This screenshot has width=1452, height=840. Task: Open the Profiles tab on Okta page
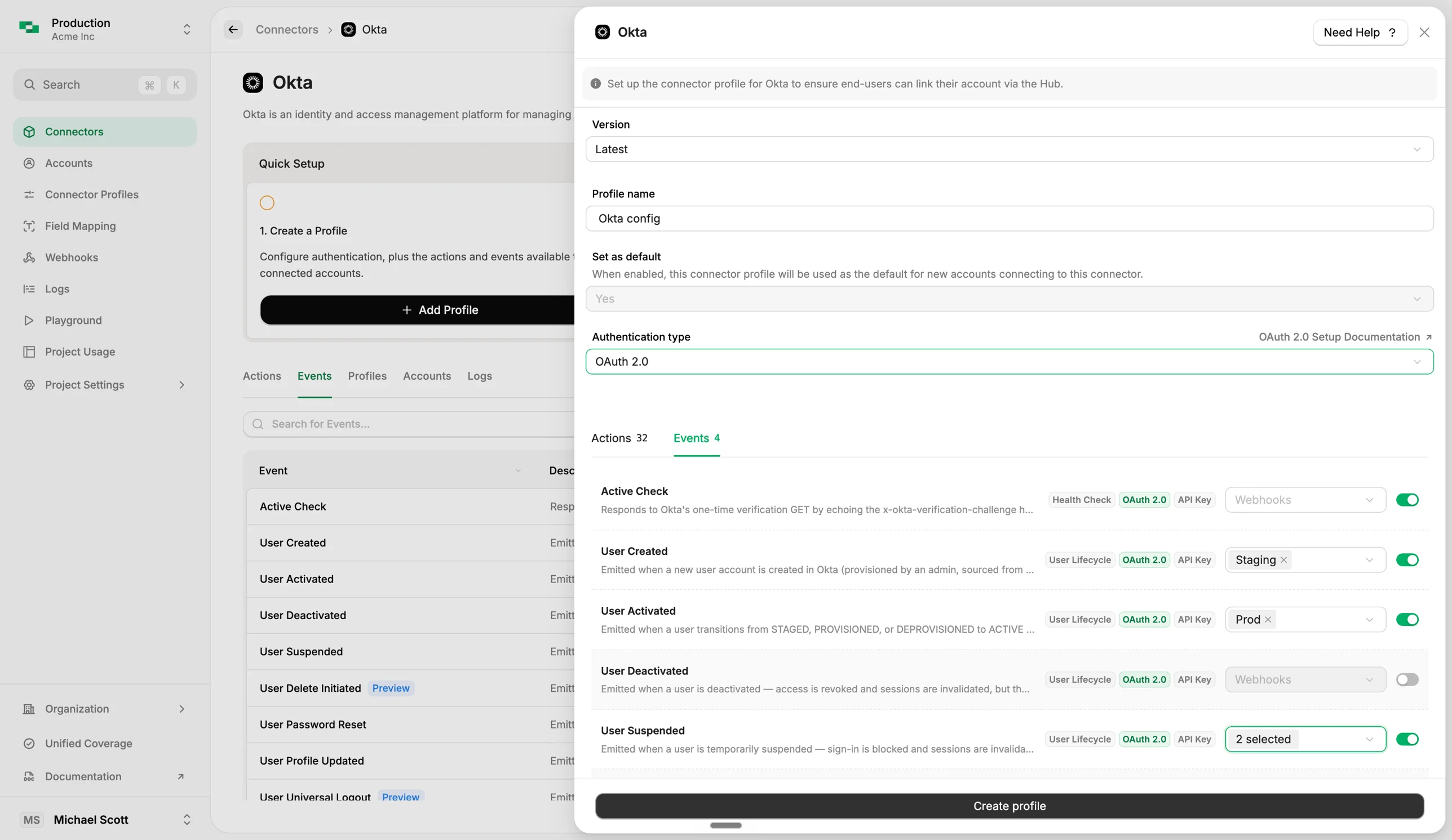pyautogui.click(x=367, y=376)
